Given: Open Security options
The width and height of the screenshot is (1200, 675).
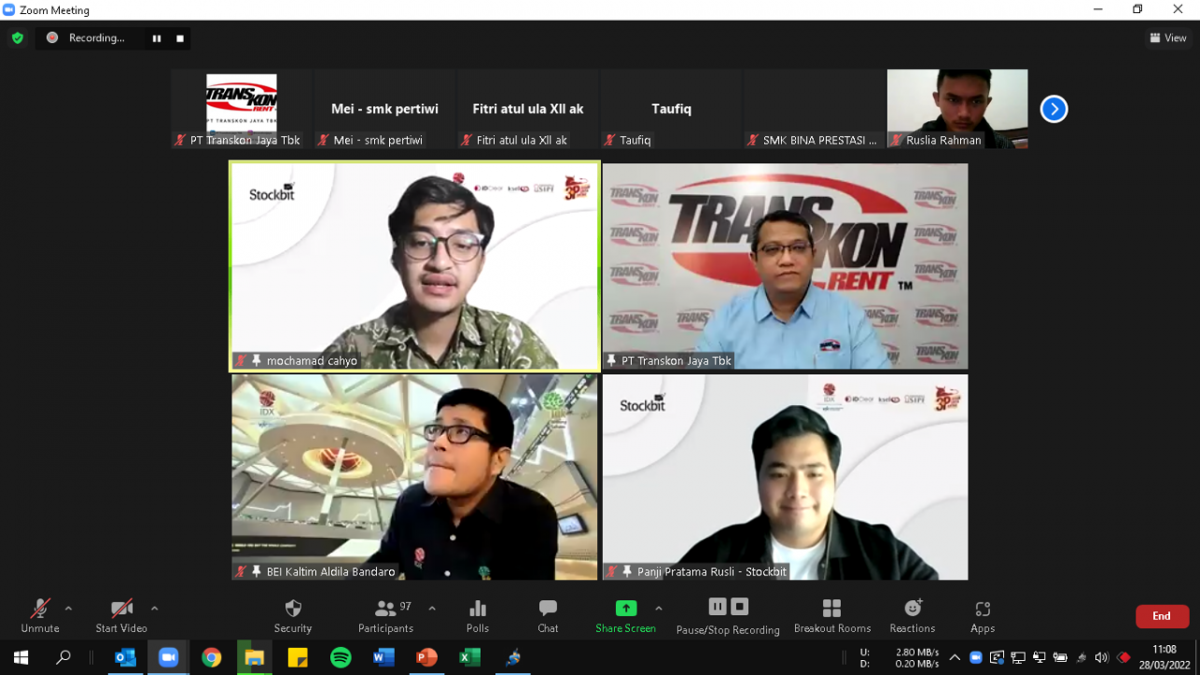Looking at the screenshot, I should pyautogui.click(x=293, y=616).
